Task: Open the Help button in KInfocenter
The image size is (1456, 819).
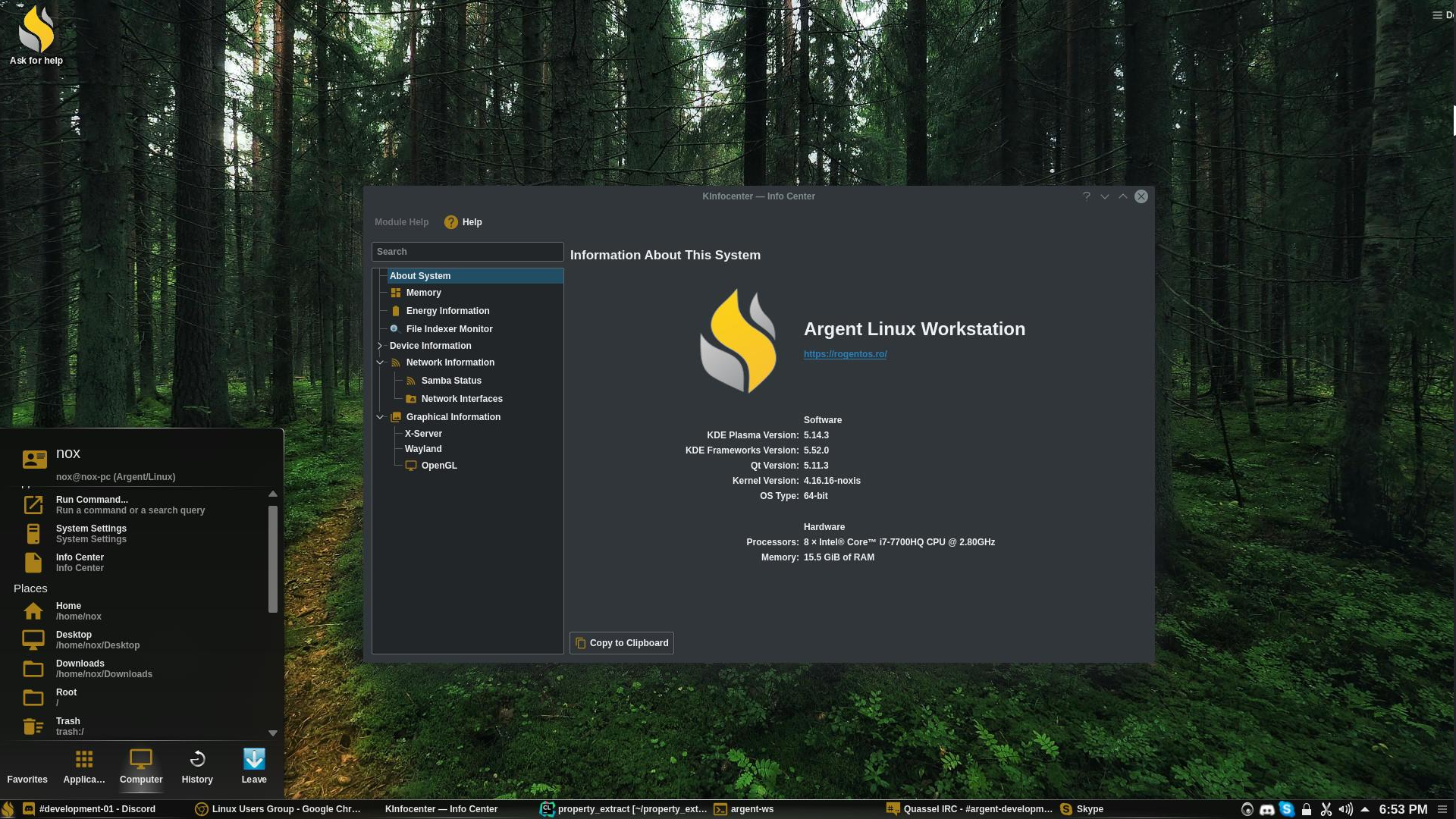Action: point(463,222)
